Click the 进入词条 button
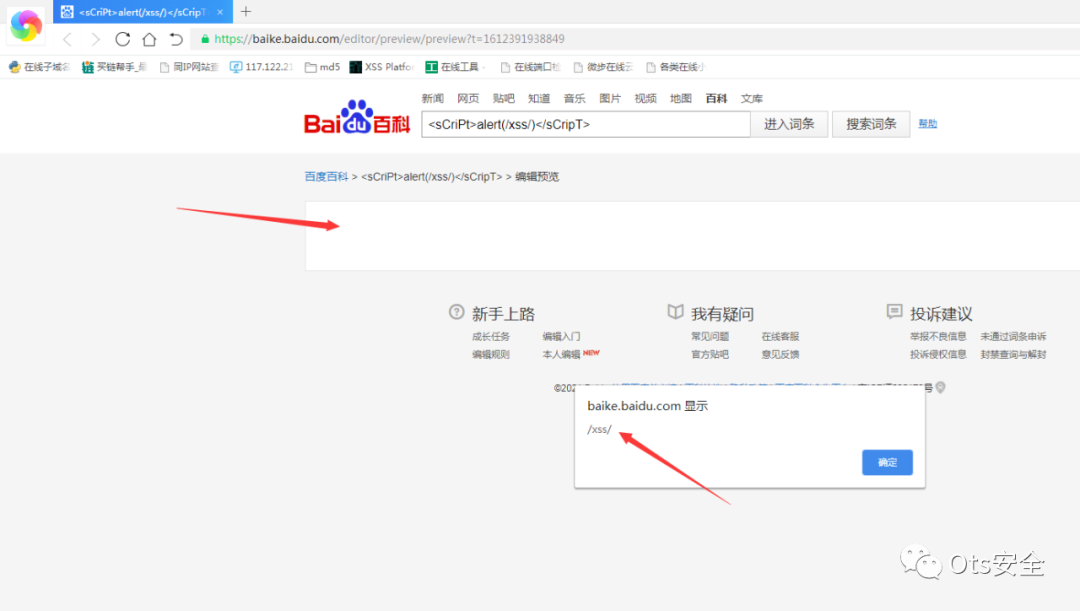 [789, 124]
